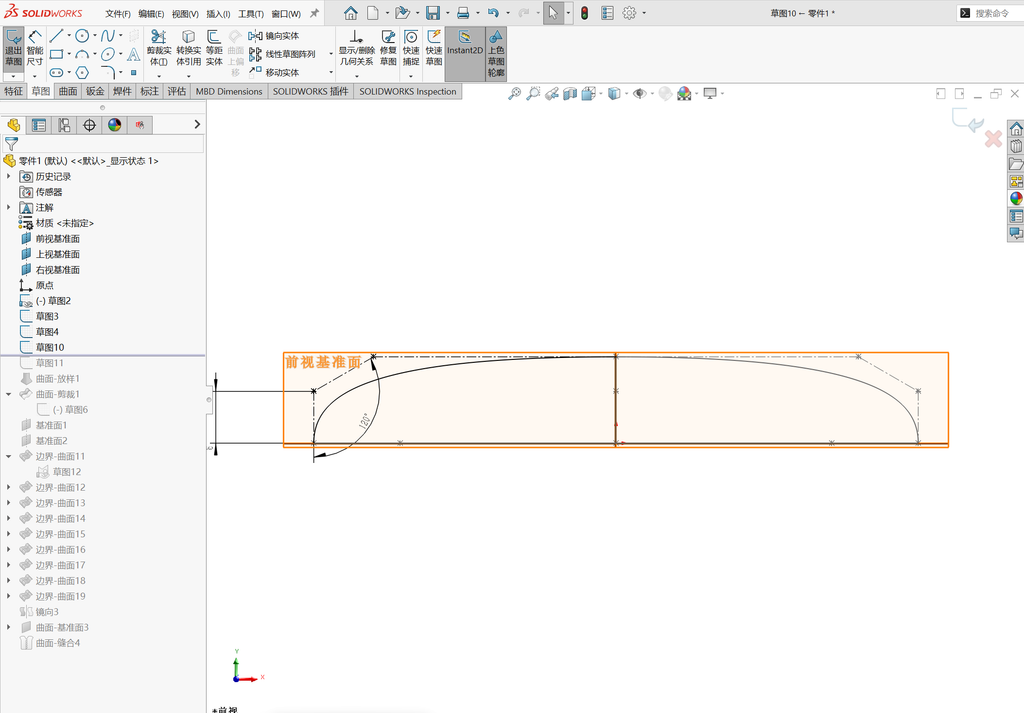
Task: Open the PropertyManager tab
Action: 39,125
